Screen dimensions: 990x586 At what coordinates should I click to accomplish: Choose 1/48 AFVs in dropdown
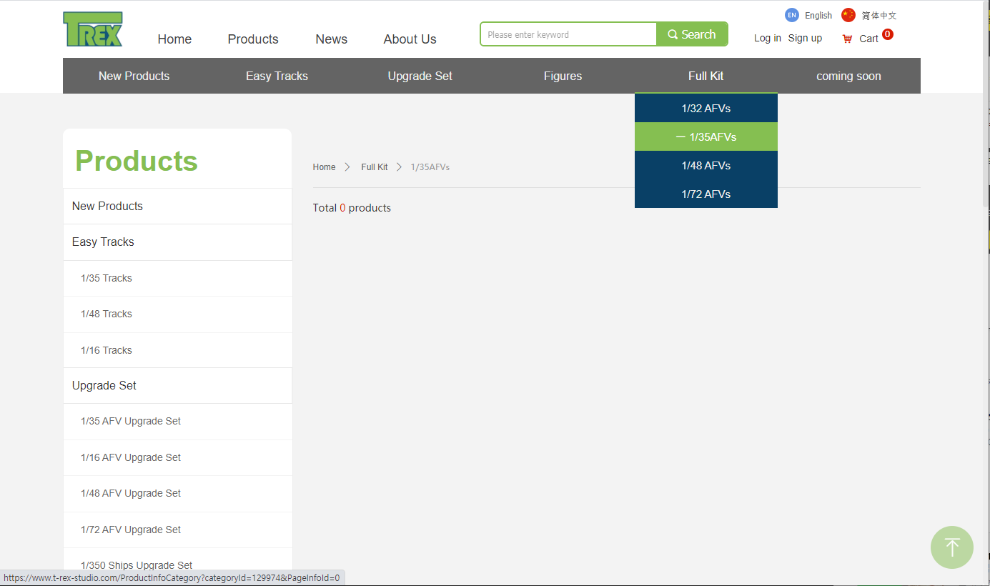(706, 166)
